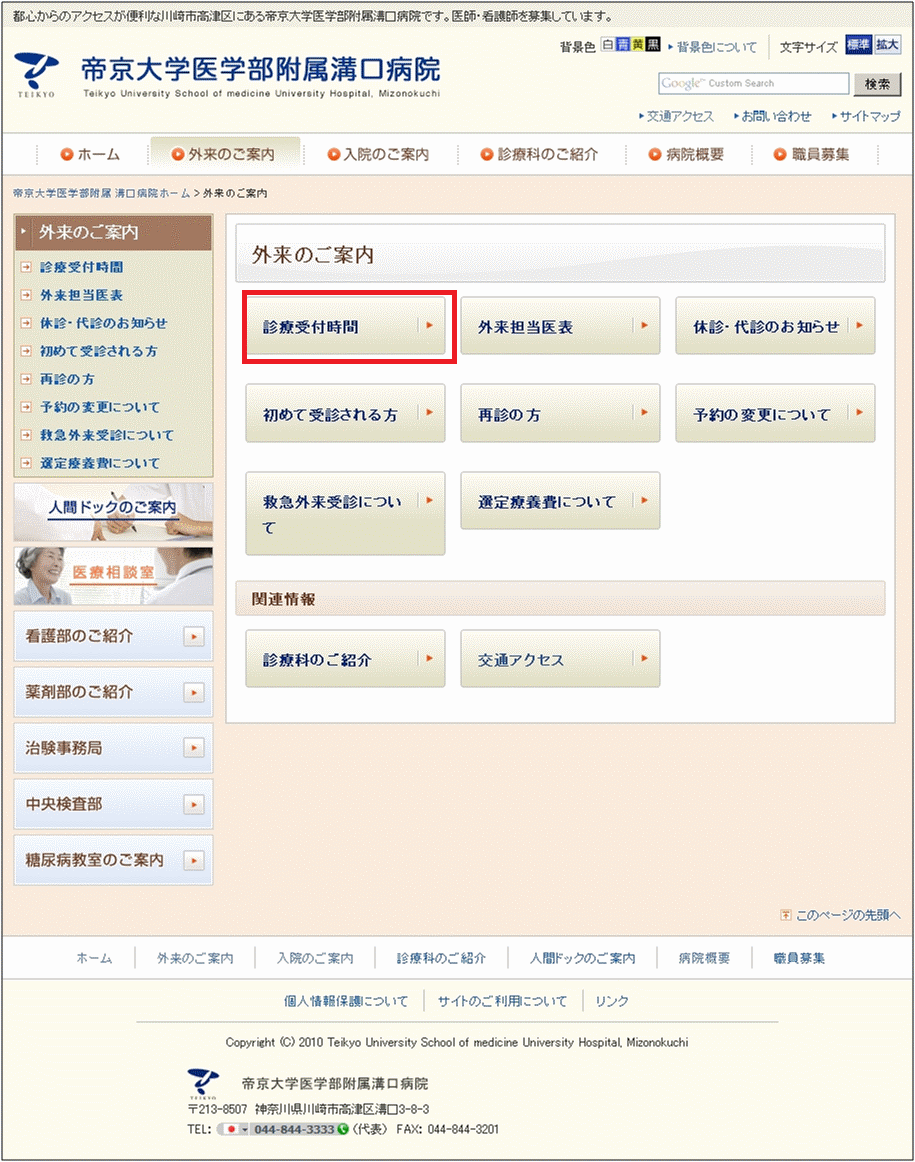Open sidebar link 選定療養費について
Viewport: 915px width, 1162px height.
[100, 463]
